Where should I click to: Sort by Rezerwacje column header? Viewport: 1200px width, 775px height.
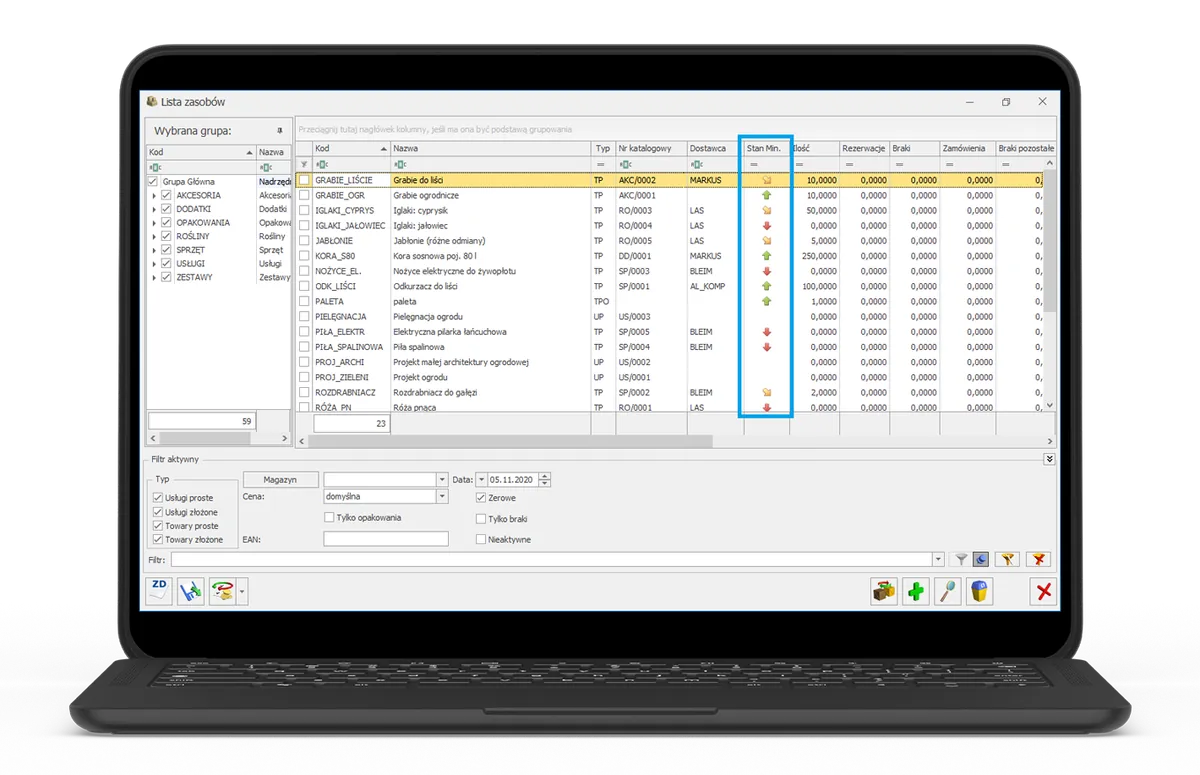(x=864, y=148)
